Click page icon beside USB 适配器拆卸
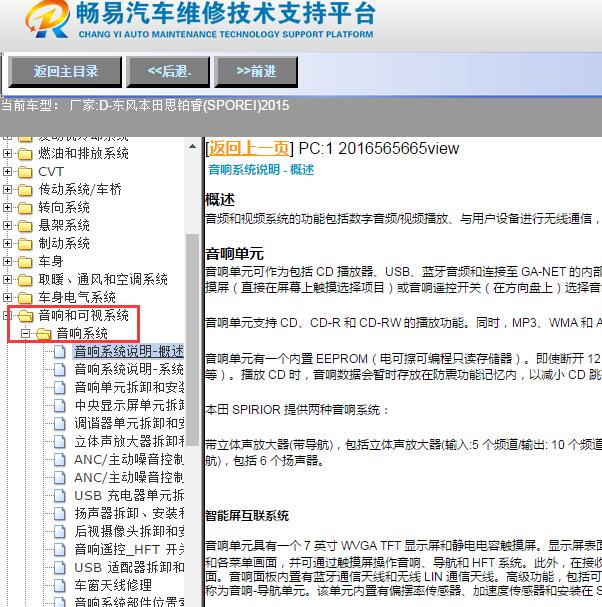Screen dimensions: 602x607 coord(60,567)
